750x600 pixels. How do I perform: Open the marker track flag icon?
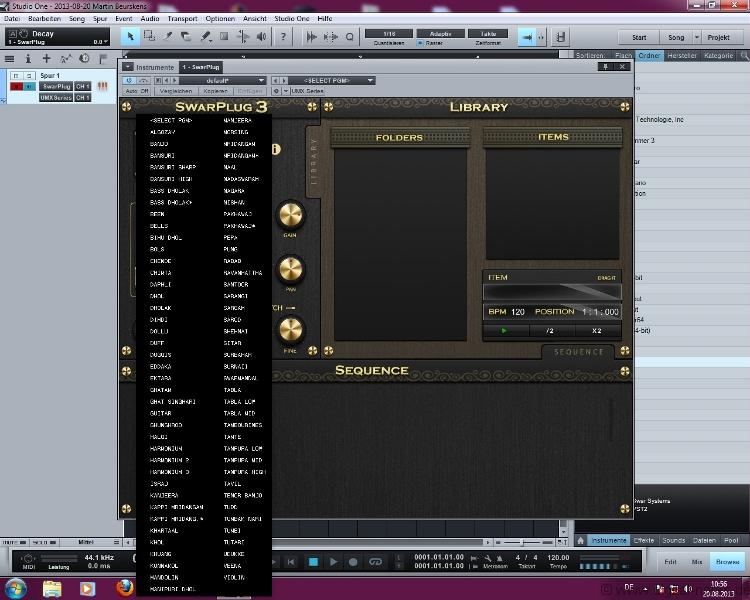(102, 59)
